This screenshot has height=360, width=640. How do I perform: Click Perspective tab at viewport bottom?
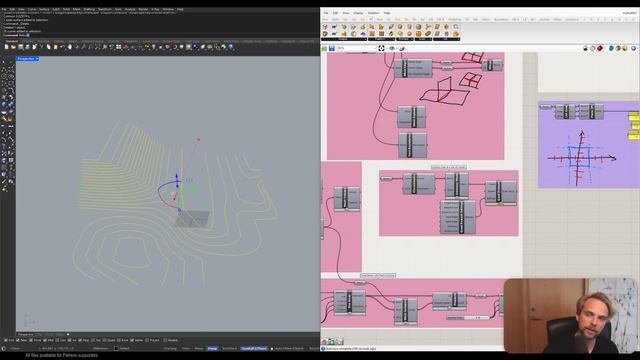click(x=25, y=334)
